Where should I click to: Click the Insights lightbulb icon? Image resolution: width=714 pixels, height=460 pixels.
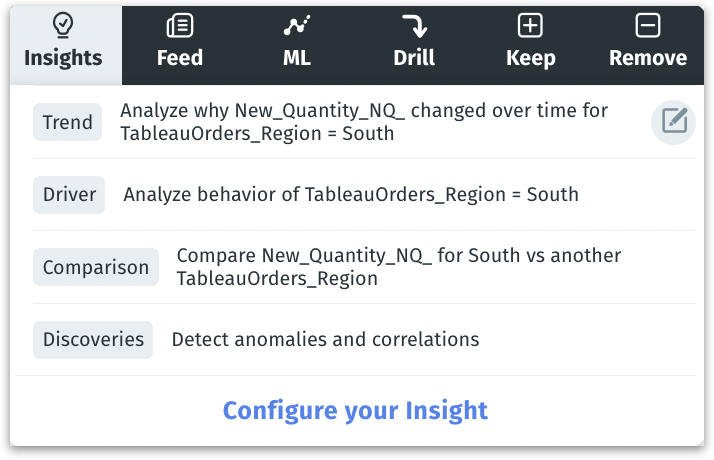[x=62, y=25]
